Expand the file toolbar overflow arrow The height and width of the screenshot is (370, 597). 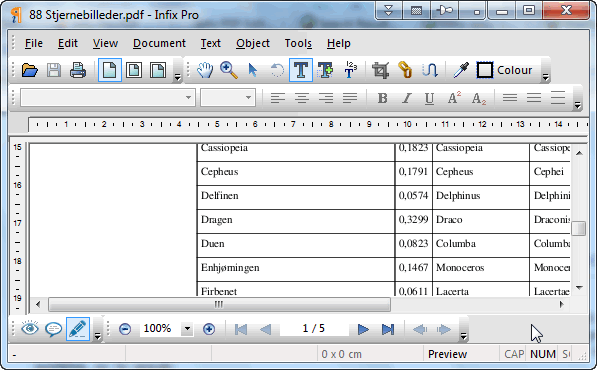point(177,77)
